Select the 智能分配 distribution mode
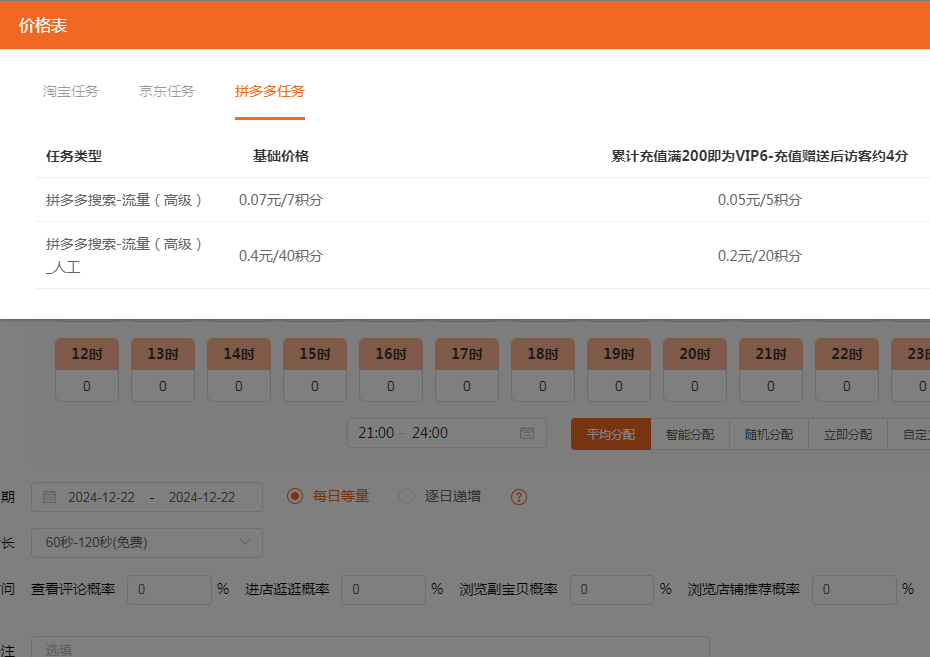 click(x=690, y=434)
